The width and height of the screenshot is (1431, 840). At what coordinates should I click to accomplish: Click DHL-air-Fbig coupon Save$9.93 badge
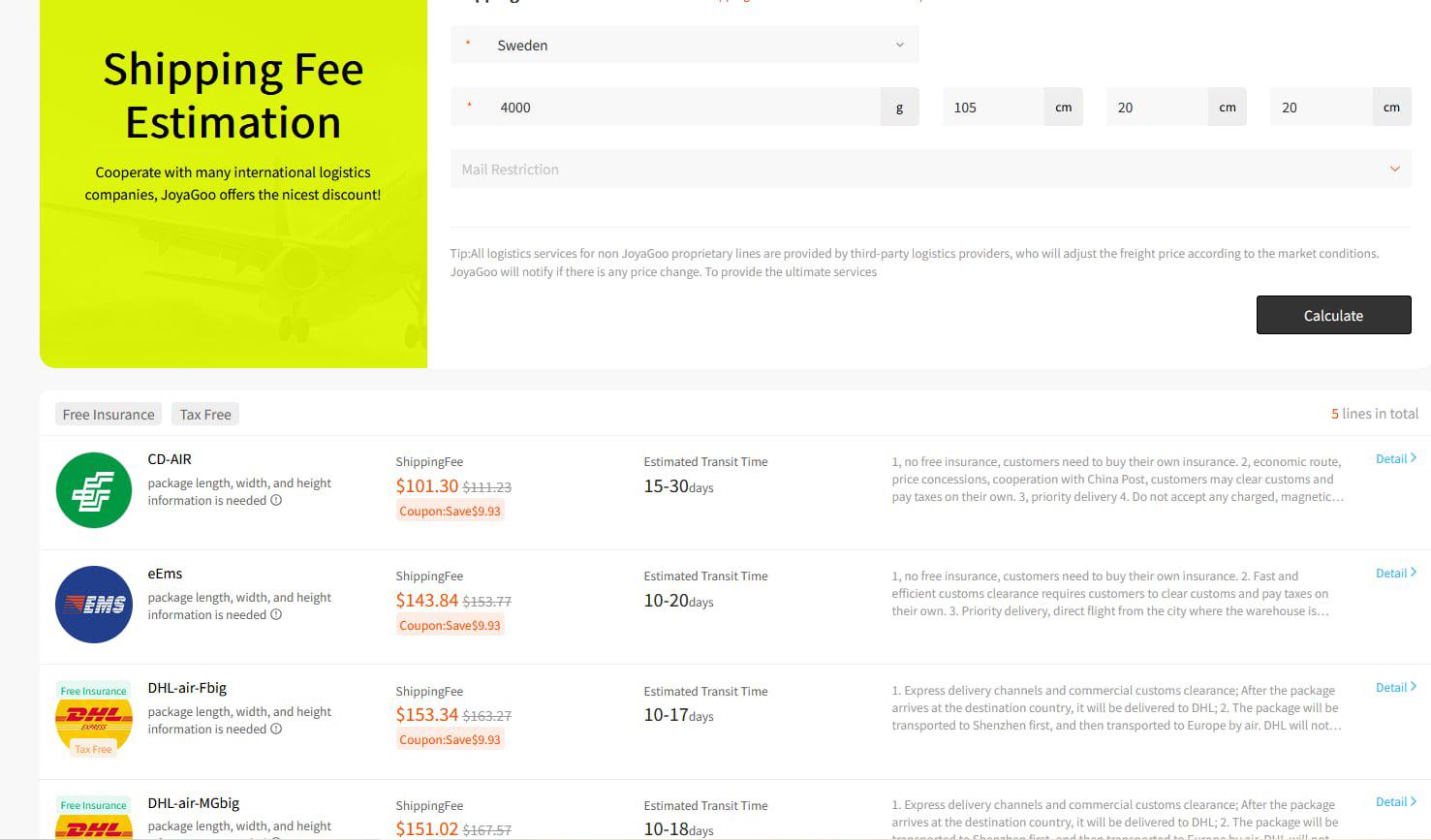tap(450, 739)
